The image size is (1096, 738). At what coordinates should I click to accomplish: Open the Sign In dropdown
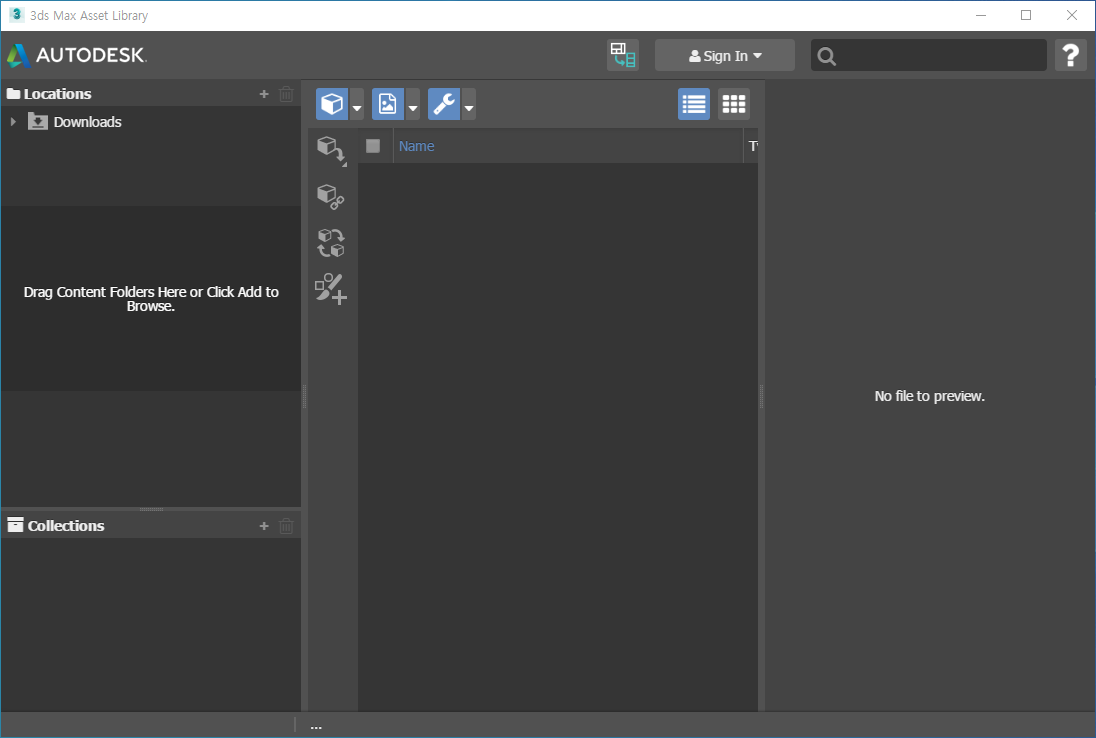click(x=725, y=55)
